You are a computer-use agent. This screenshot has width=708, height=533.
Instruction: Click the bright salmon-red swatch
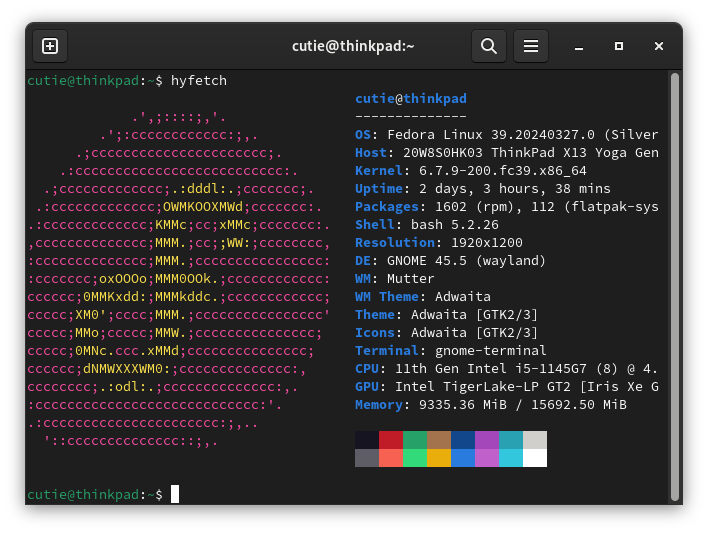(391, 458)
